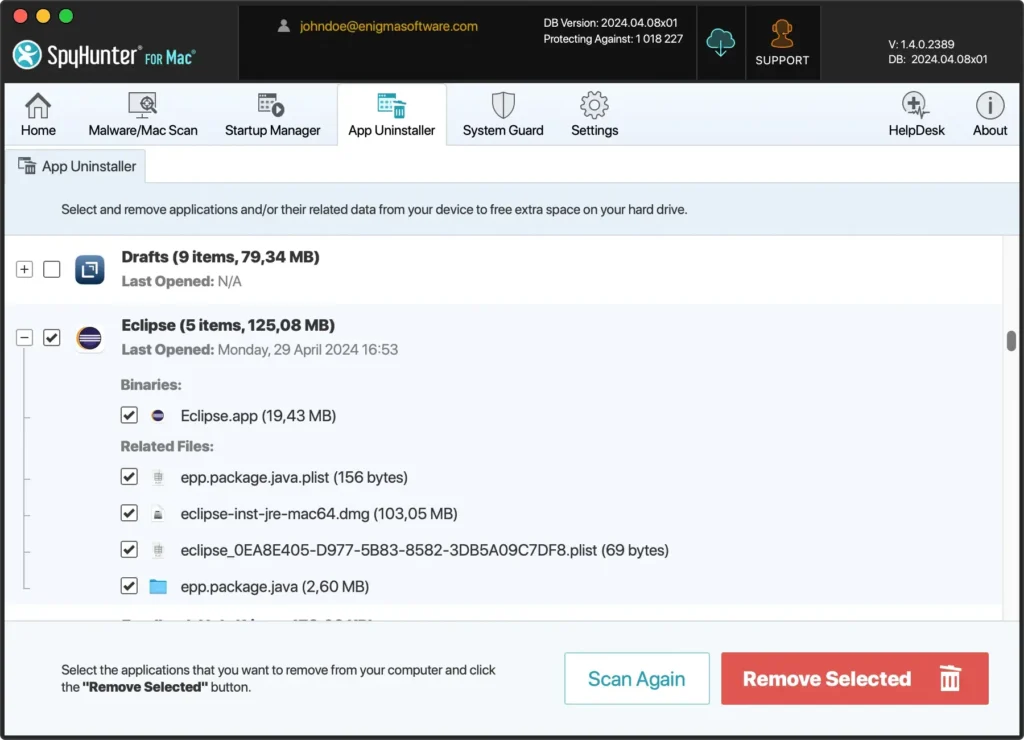Click the user account icon
Image resolution: width=1024 pixels, height=740 pixels.
pos(283,26)
